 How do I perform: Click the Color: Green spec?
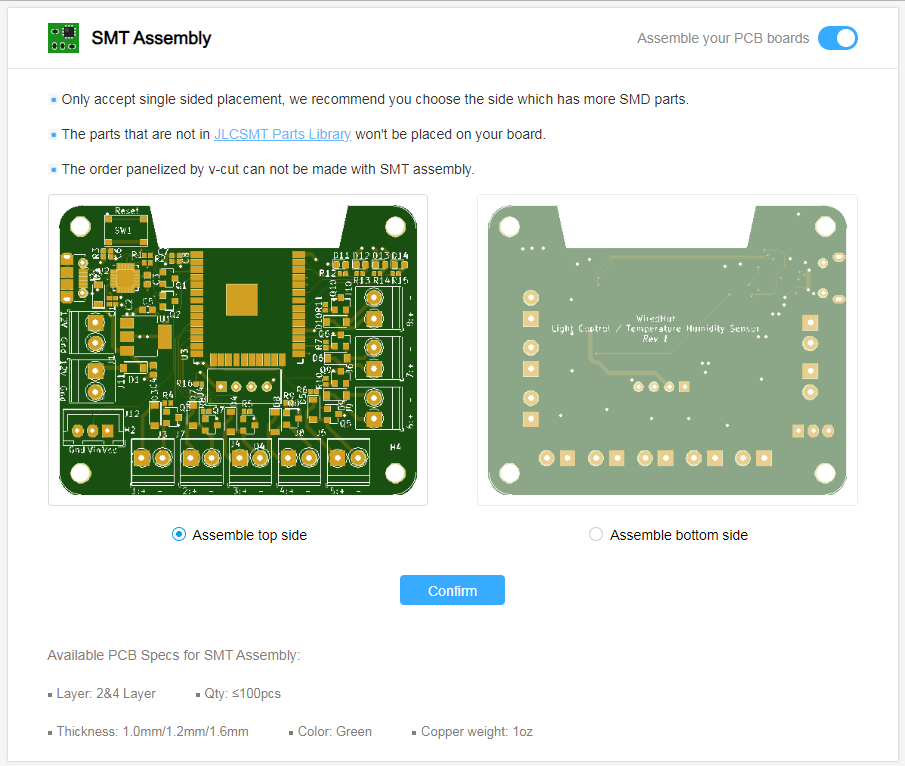click(x=334, y=731)
